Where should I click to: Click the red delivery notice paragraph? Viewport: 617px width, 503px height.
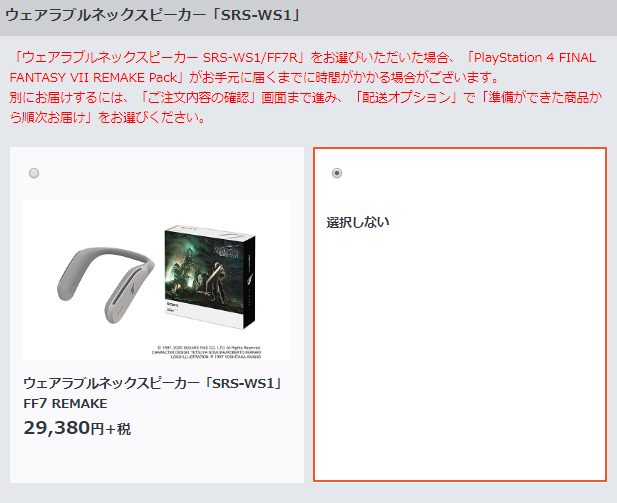click(306, 87)
